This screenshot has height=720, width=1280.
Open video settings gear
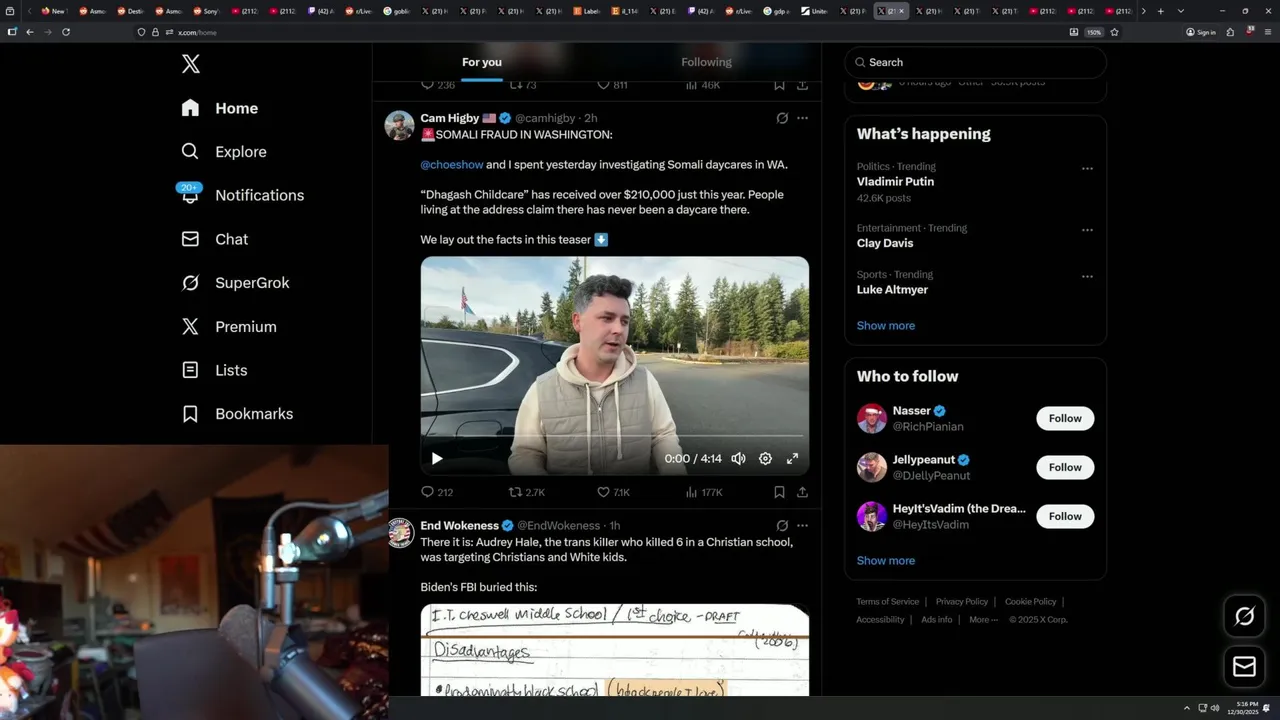(765, 459)
